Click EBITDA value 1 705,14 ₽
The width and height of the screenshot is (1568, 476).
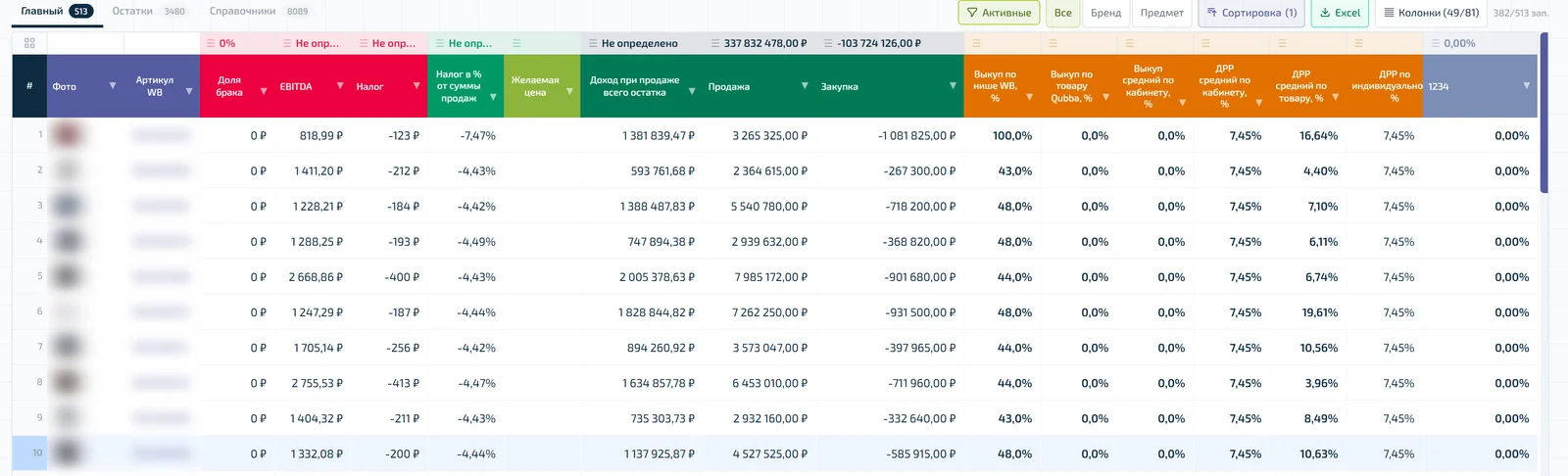tap(318, 348)
